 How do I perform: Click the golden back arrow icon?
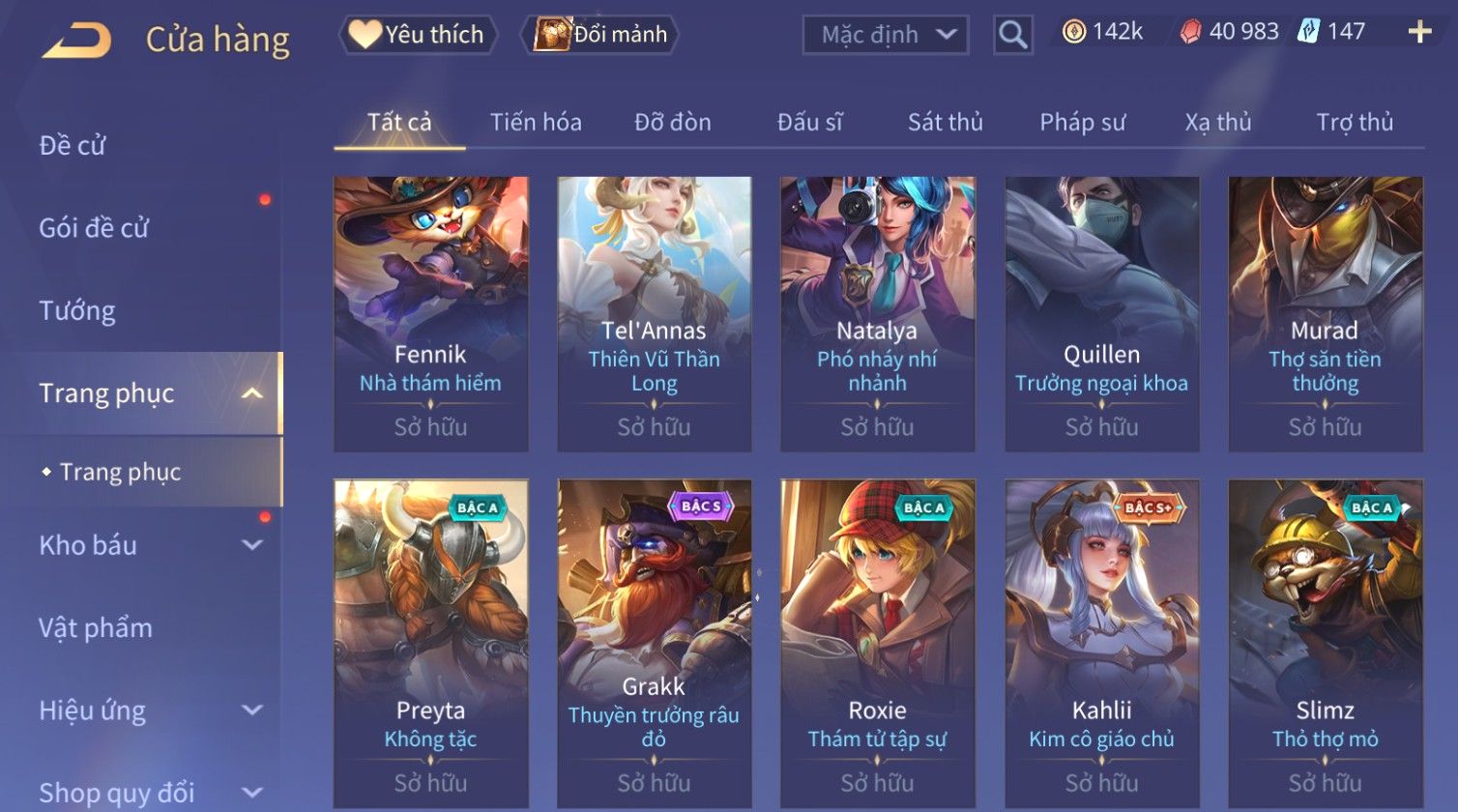[76, 40]
